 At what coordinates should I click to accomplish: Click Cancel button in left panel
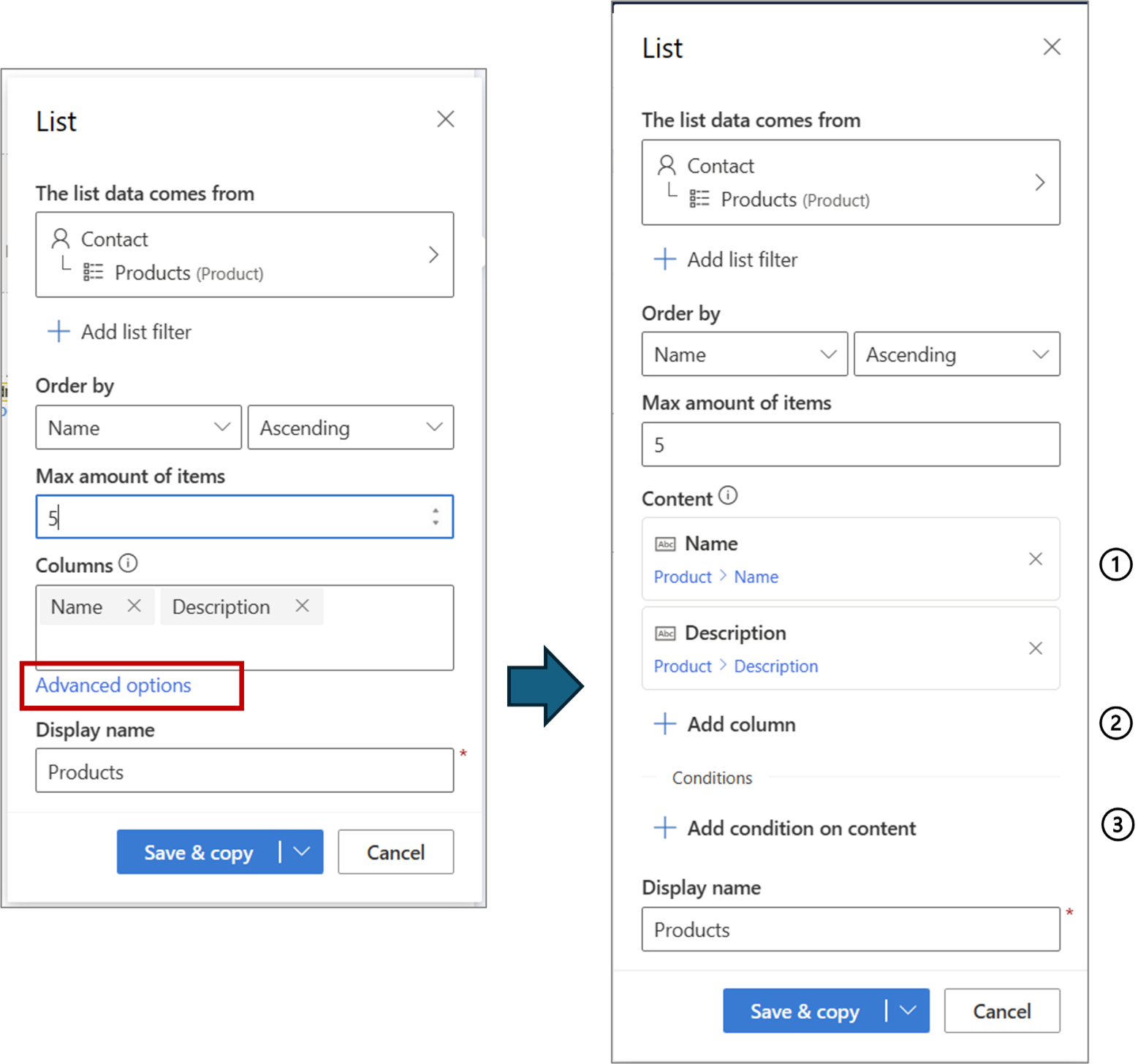(x=395, y=852)
